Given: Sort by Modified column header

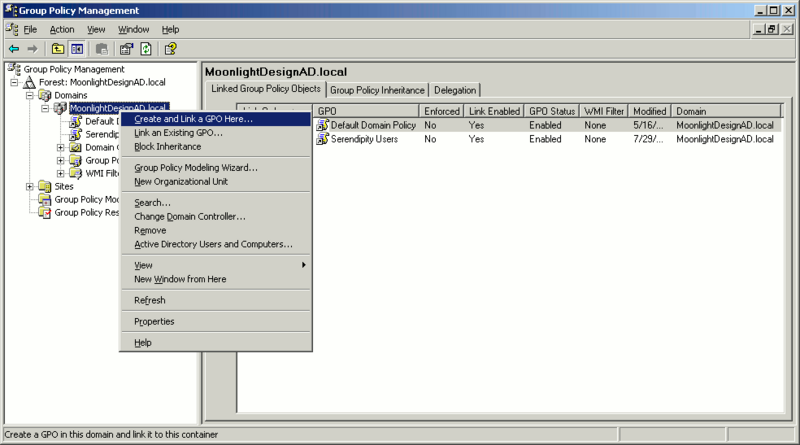Looking at the screenshot, I should point(649,111).
